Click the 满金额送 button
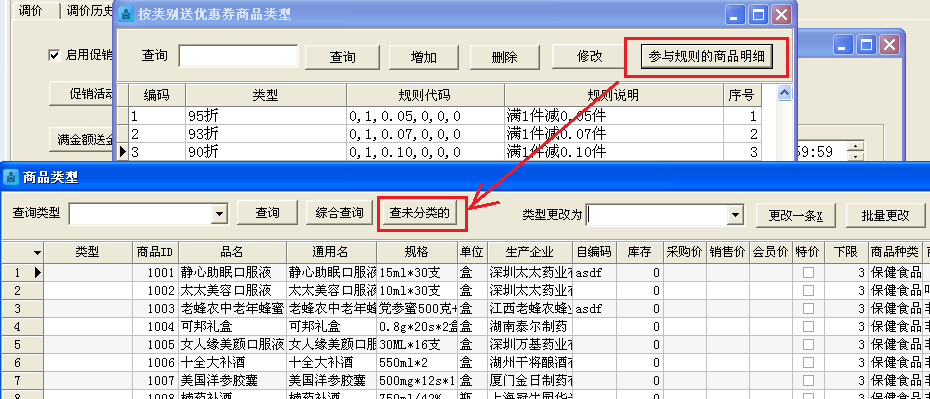The height and width of the screenshot is (399, 930). point(82,139)
